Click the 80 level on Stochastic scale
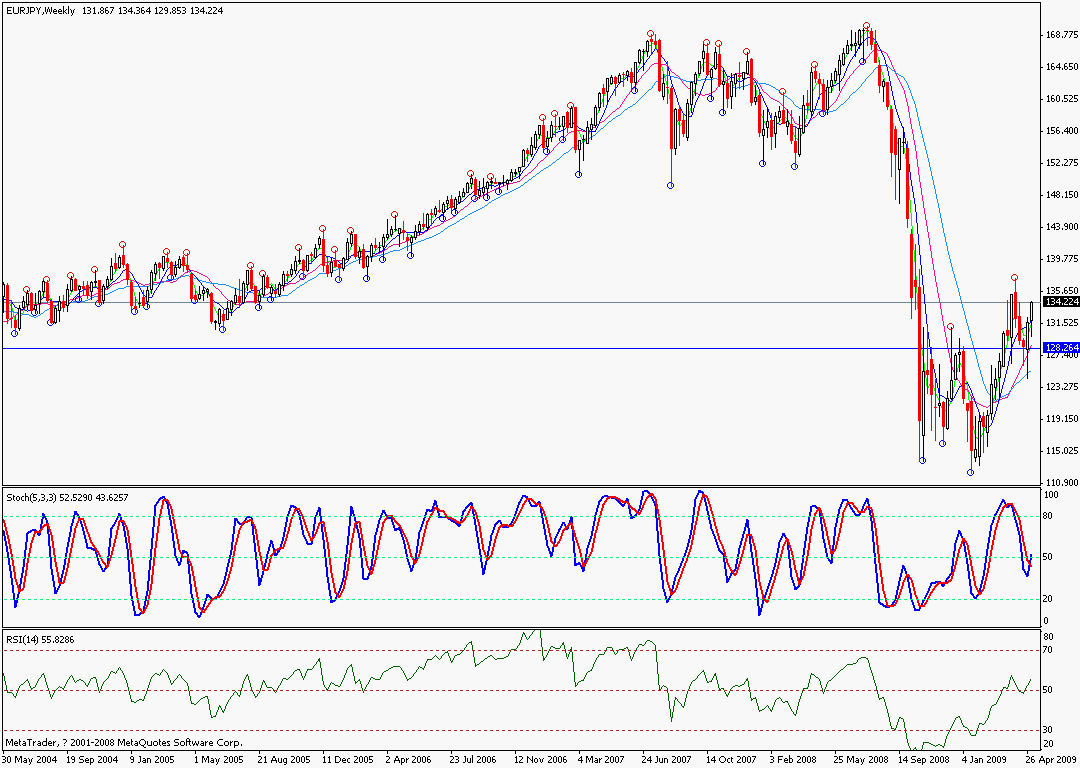Viewport: 1080px width, 768px height. coord(1049,516)
